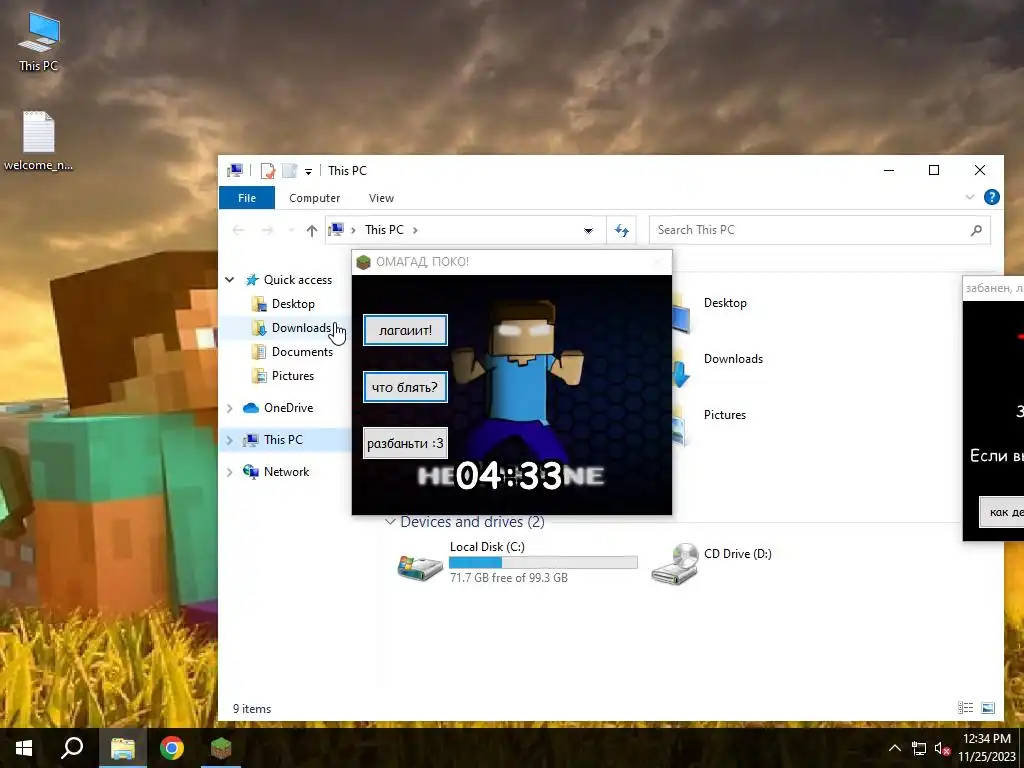This screenshot has width=1024, height=768.
Task: Refresh the This PC view
Action: [621, 230]
